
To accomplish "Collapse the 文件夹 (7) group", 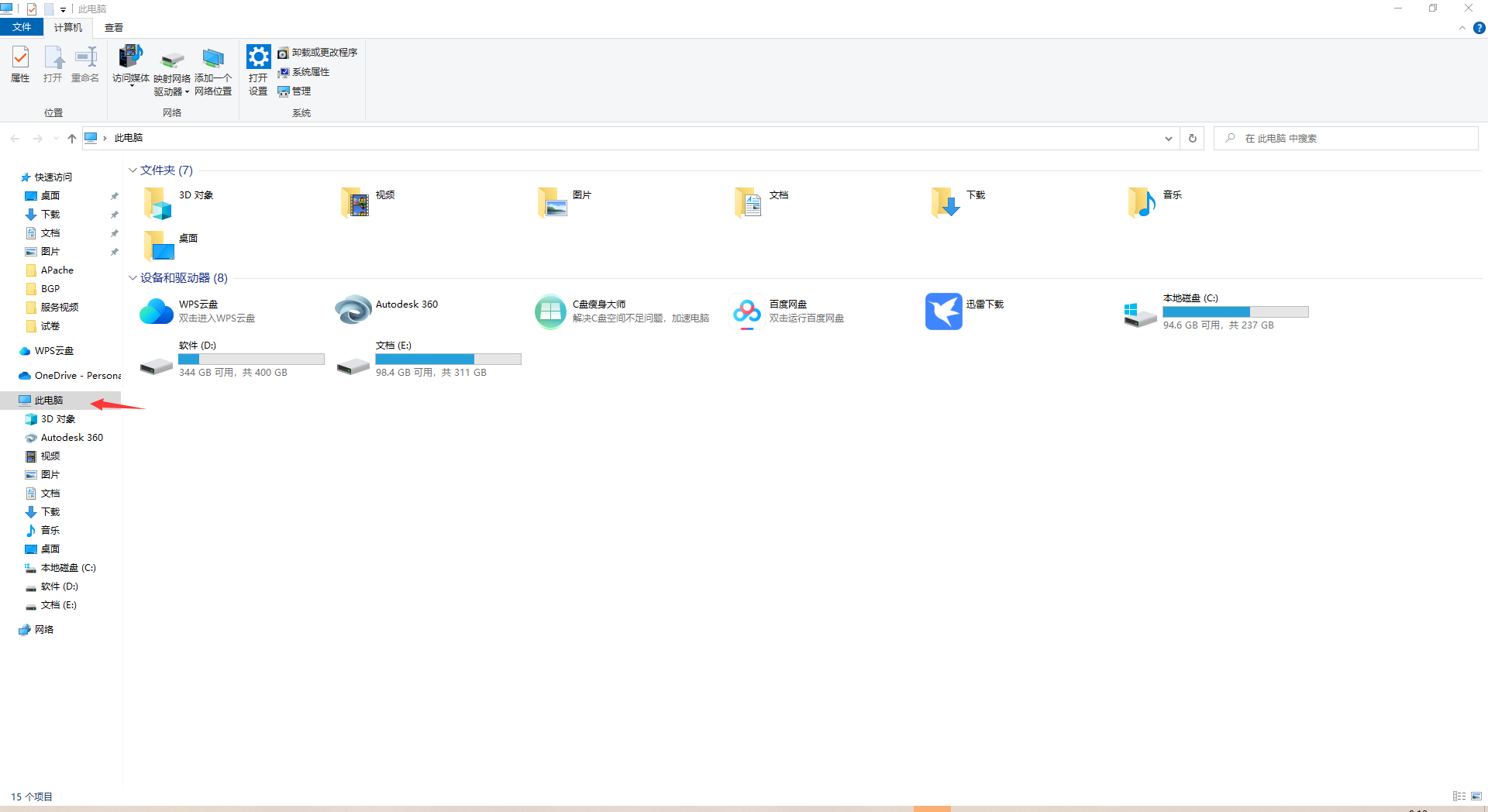I will 133,170.
